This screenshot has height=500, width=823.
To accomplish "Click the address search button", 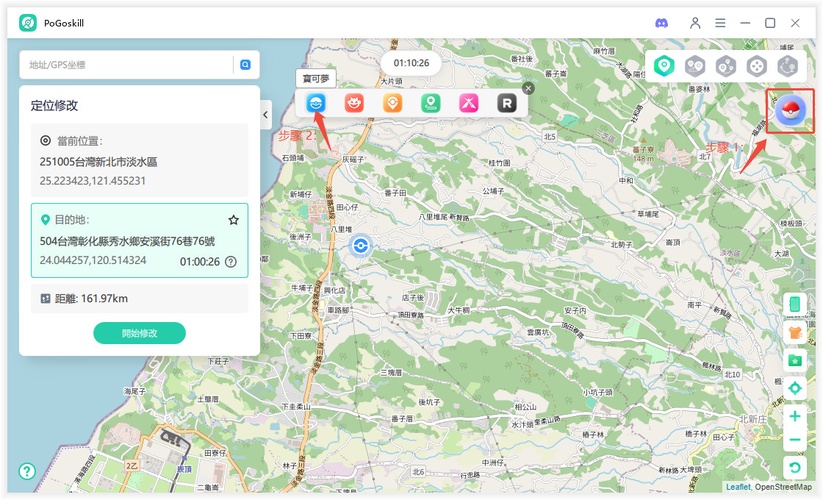I will (245, 65).
